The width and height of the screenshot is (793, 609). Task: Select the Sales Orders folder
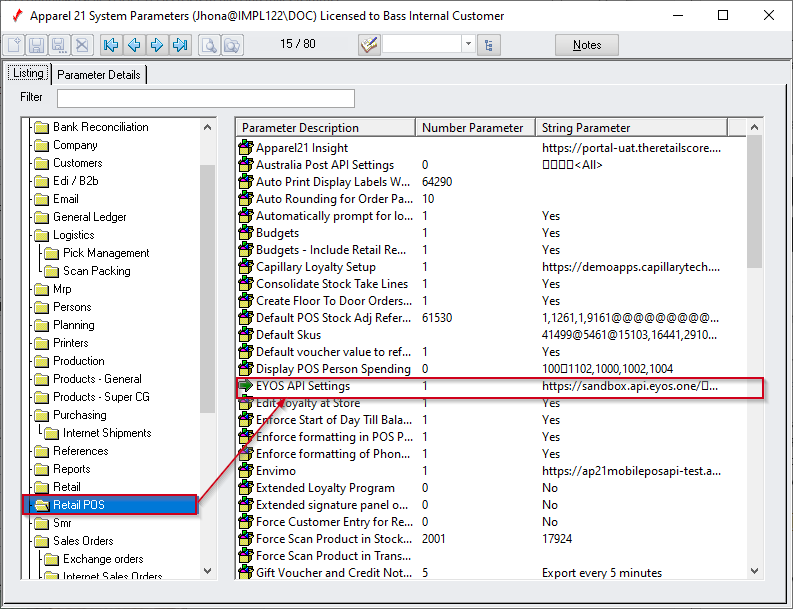[74, 541]
